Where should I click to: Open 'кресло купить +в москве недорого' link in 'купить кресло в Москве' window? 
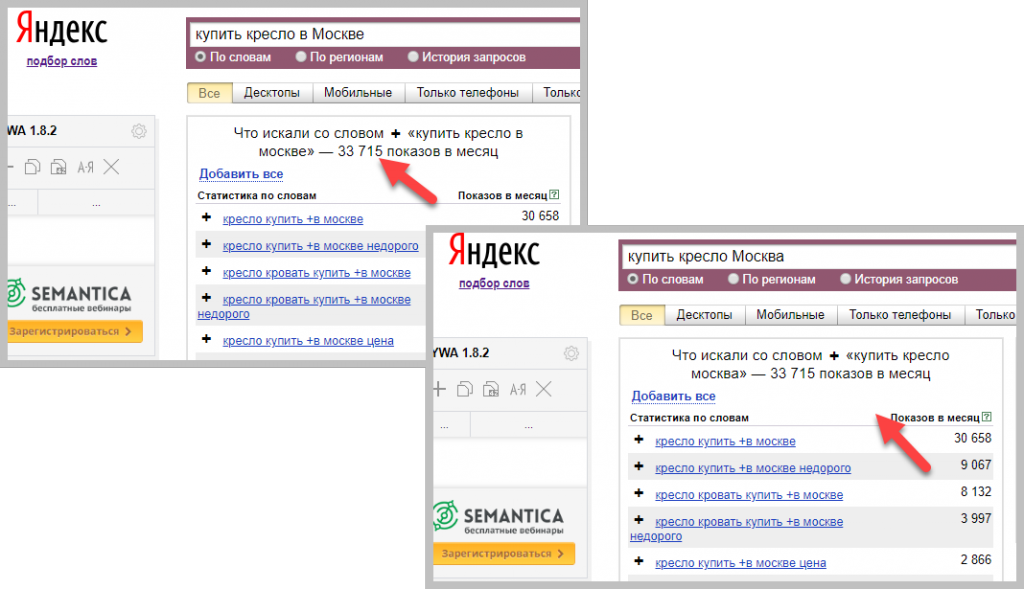coord(320,246)
